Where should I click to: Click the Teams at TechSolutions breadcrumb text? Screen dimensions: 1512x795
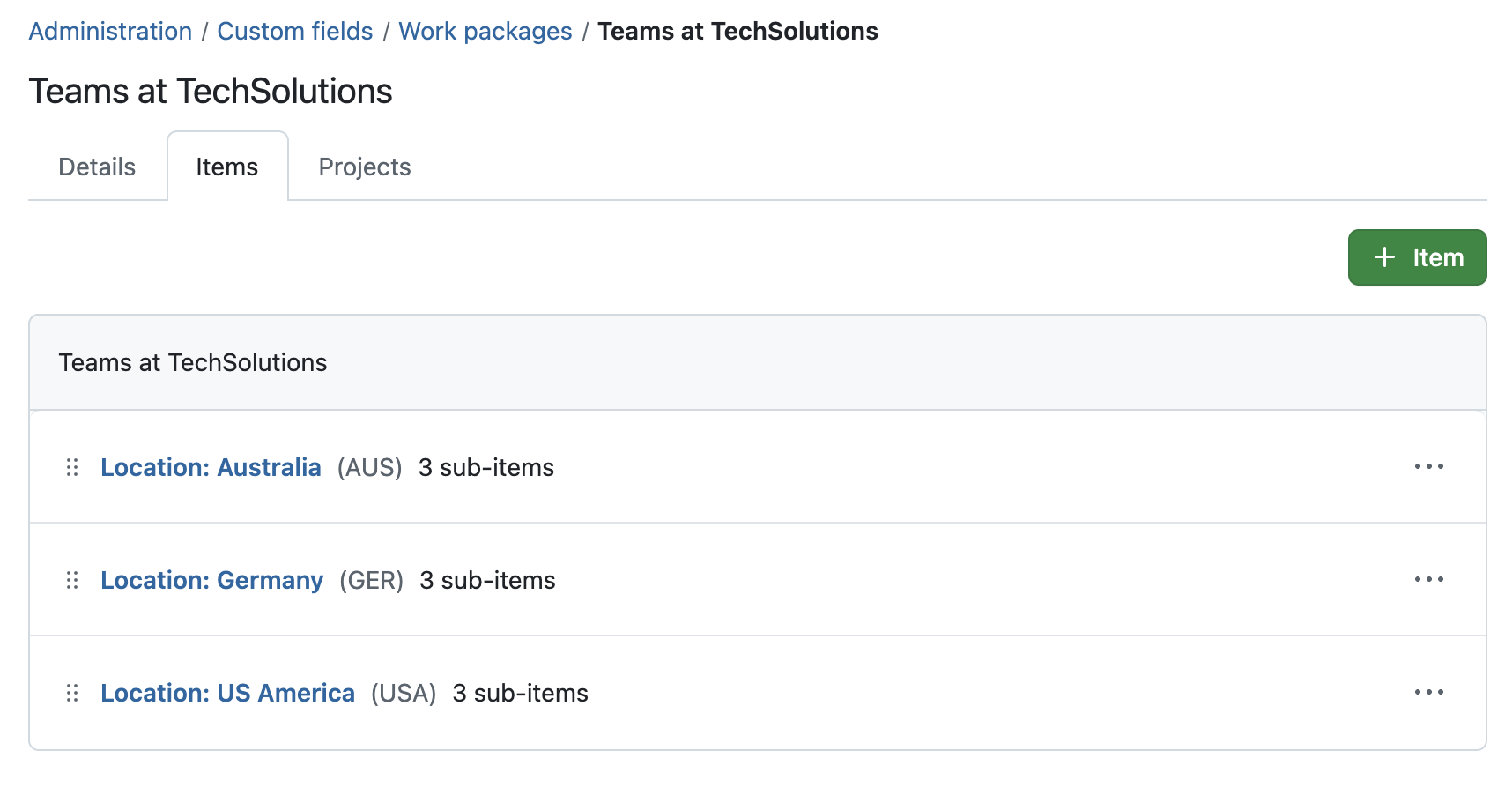pyautogui.click(x=737, y=31)
